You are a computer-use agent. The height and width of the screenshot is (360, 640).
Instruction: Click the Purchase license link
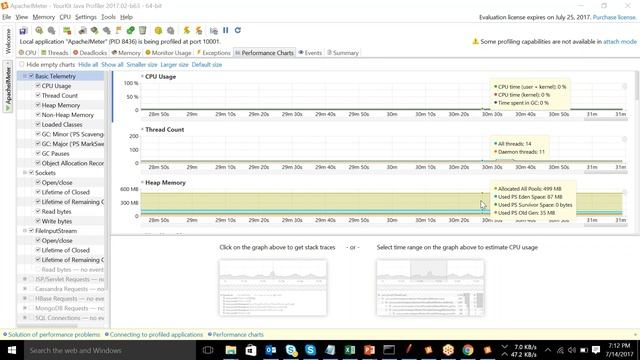(614, 17)
